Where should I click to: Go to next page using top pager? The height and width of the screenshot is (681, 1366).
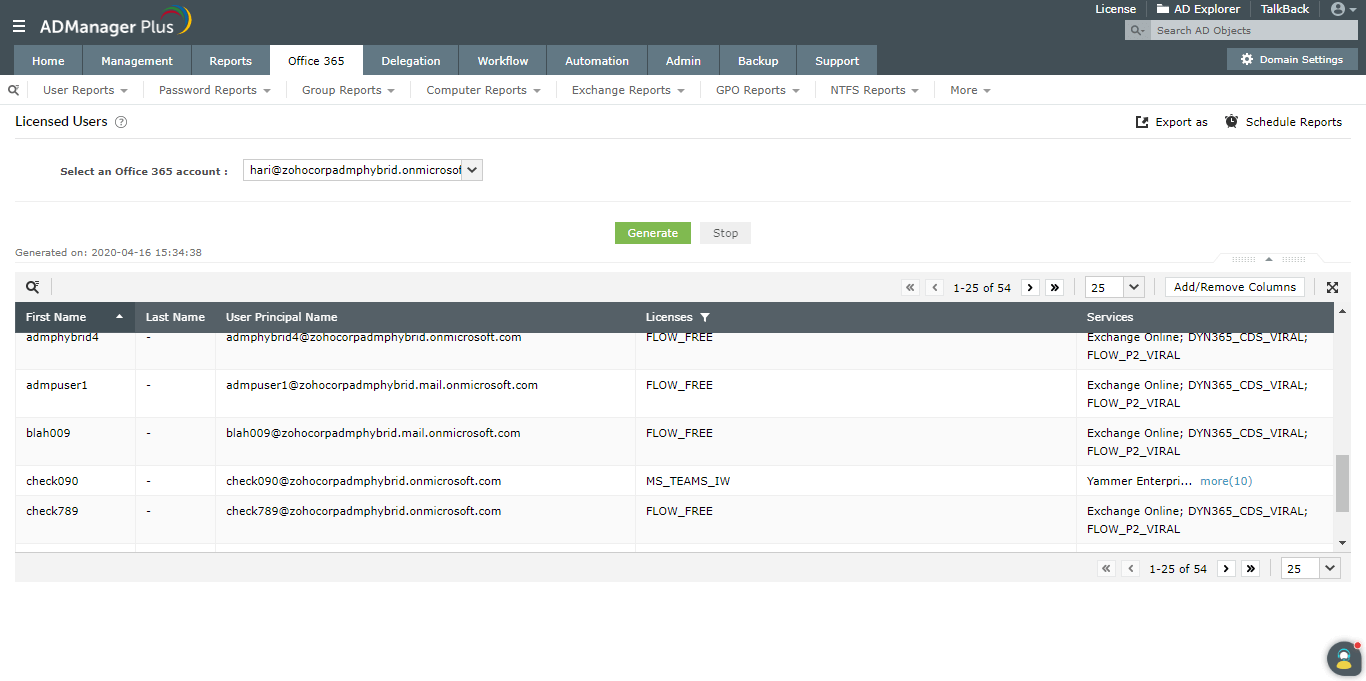(1030, 287)
